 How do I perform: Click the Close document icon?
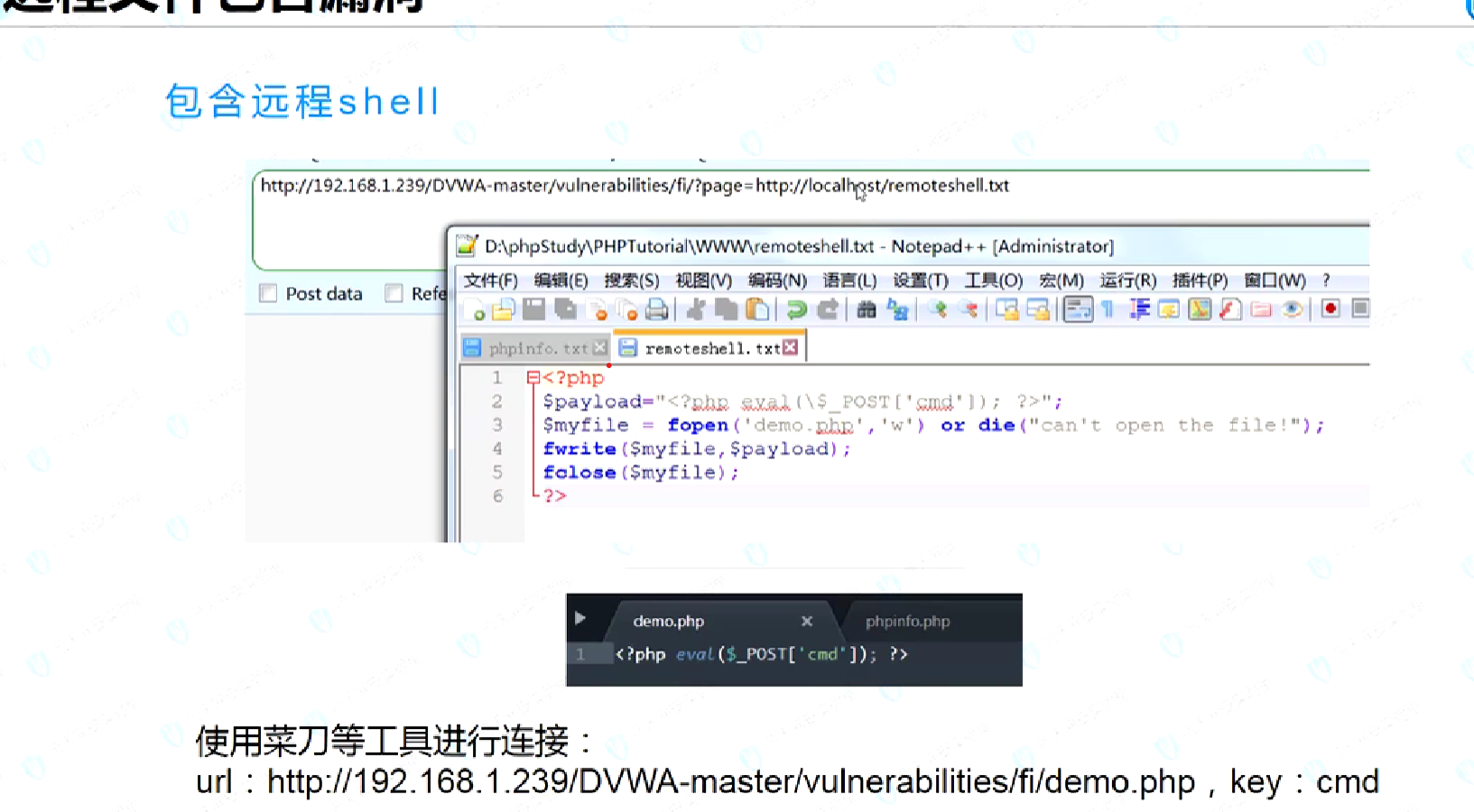click(x=597, y=310)
